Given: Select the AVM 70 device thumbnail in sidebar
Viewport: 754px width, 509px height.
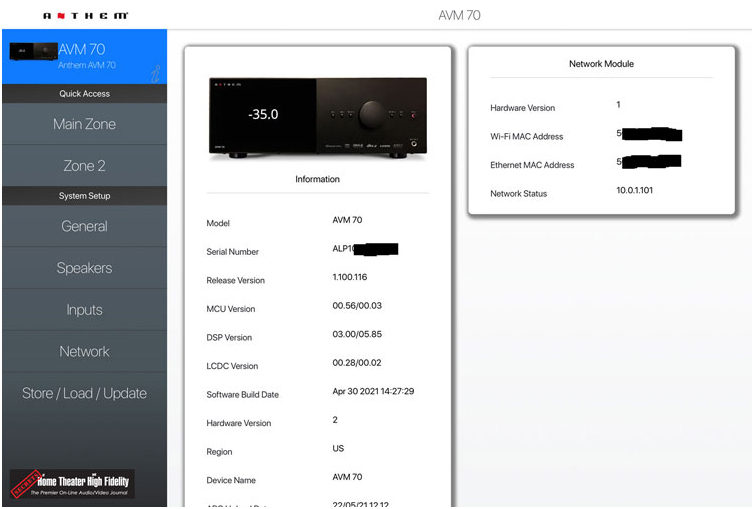Looking at the screenshot, I should pos(33,51).
